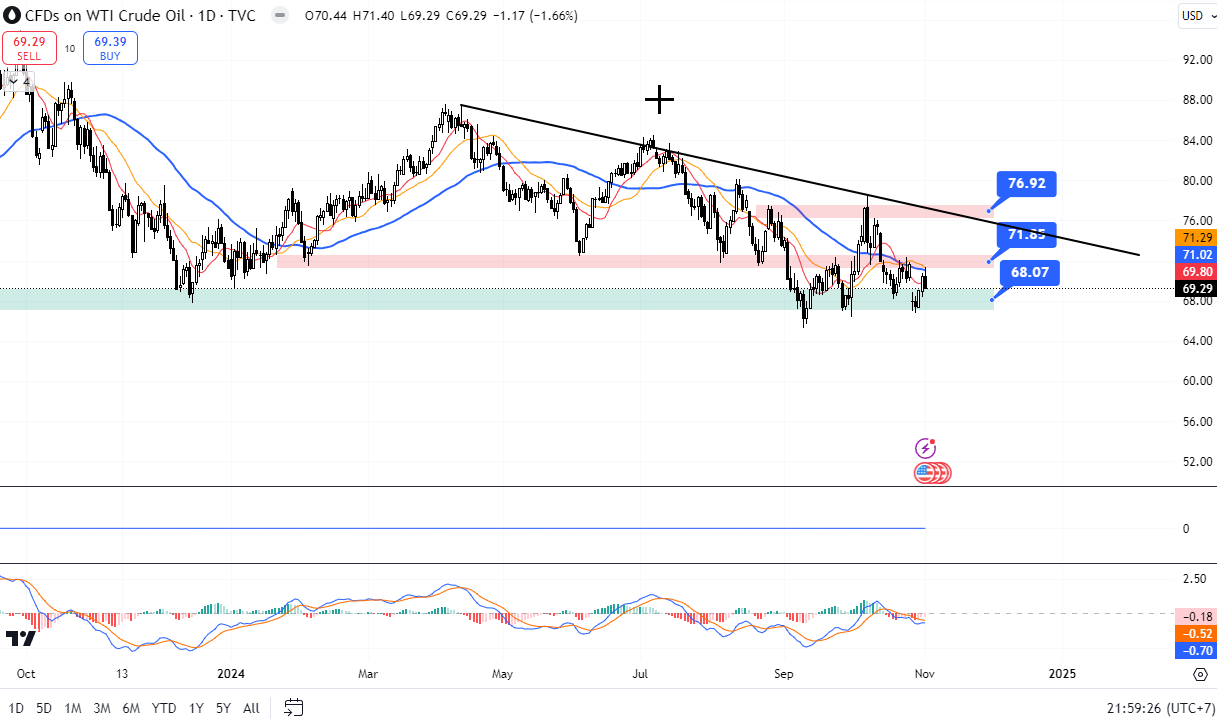Click the purple lightning bolt news icon

[927, 449]
